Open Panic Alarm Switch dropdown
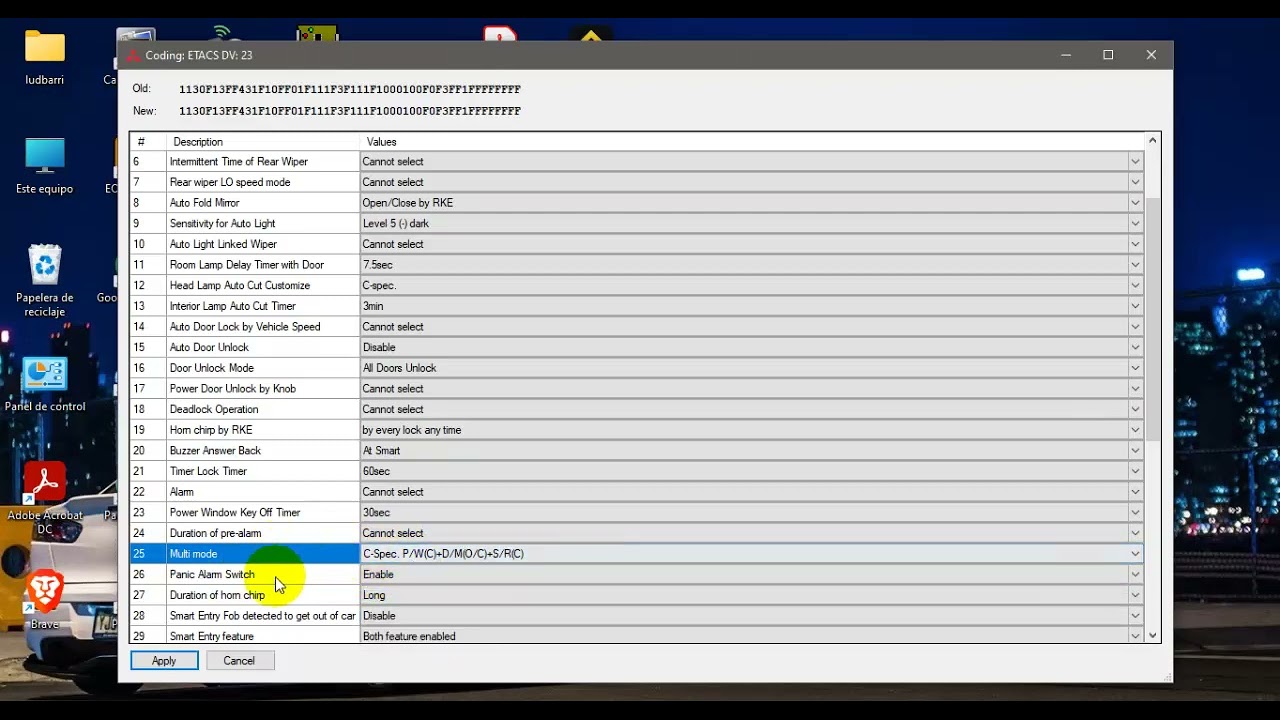The image size is (1280, 720). pos(1135,575)
